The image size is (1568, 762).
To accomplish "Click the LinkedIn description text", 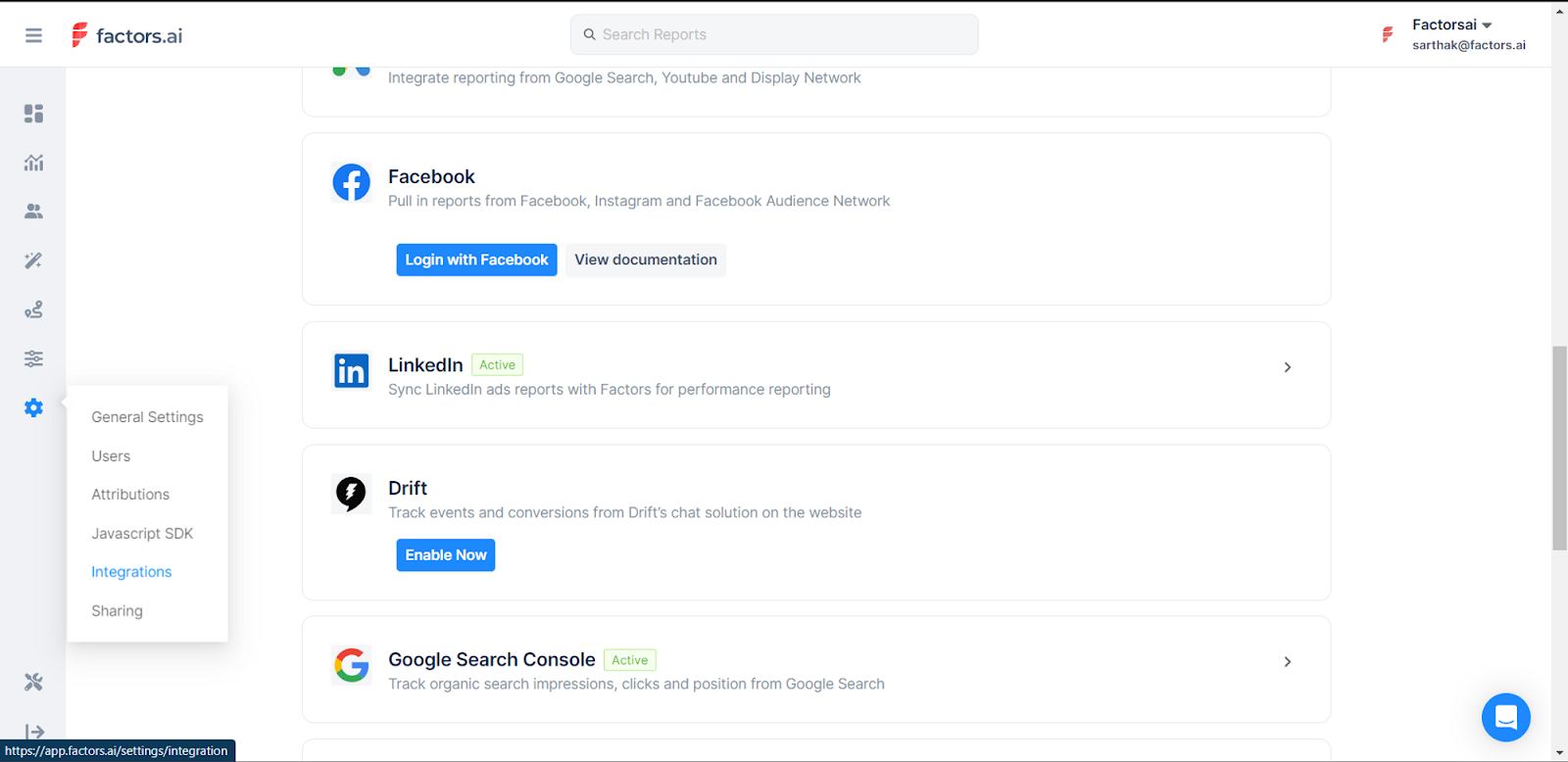I will 610,389.
